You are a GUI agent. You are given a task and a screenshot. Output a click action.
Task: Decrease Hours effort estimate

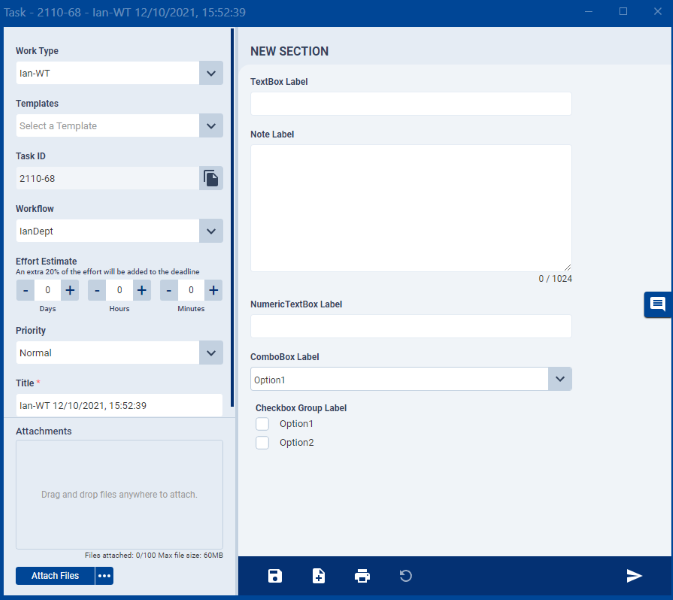[x=97, y=291]
